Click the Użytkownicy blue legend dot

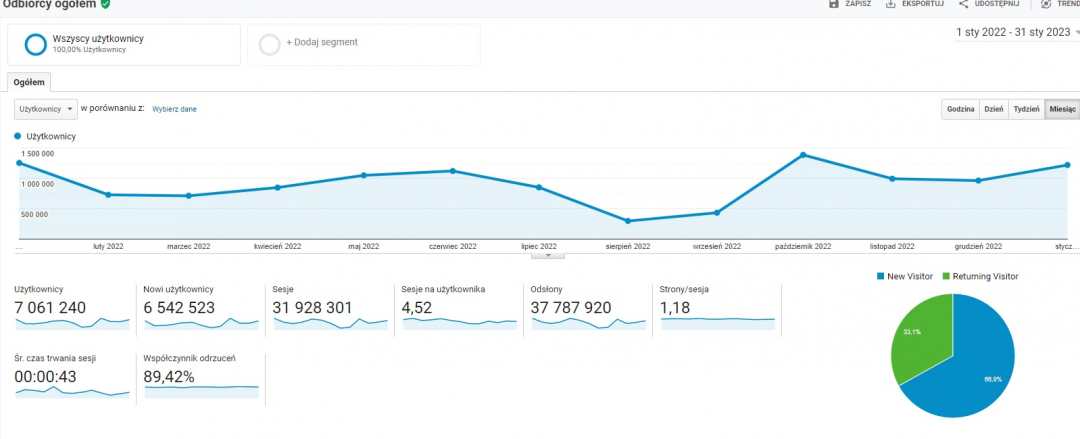(17, 136)
